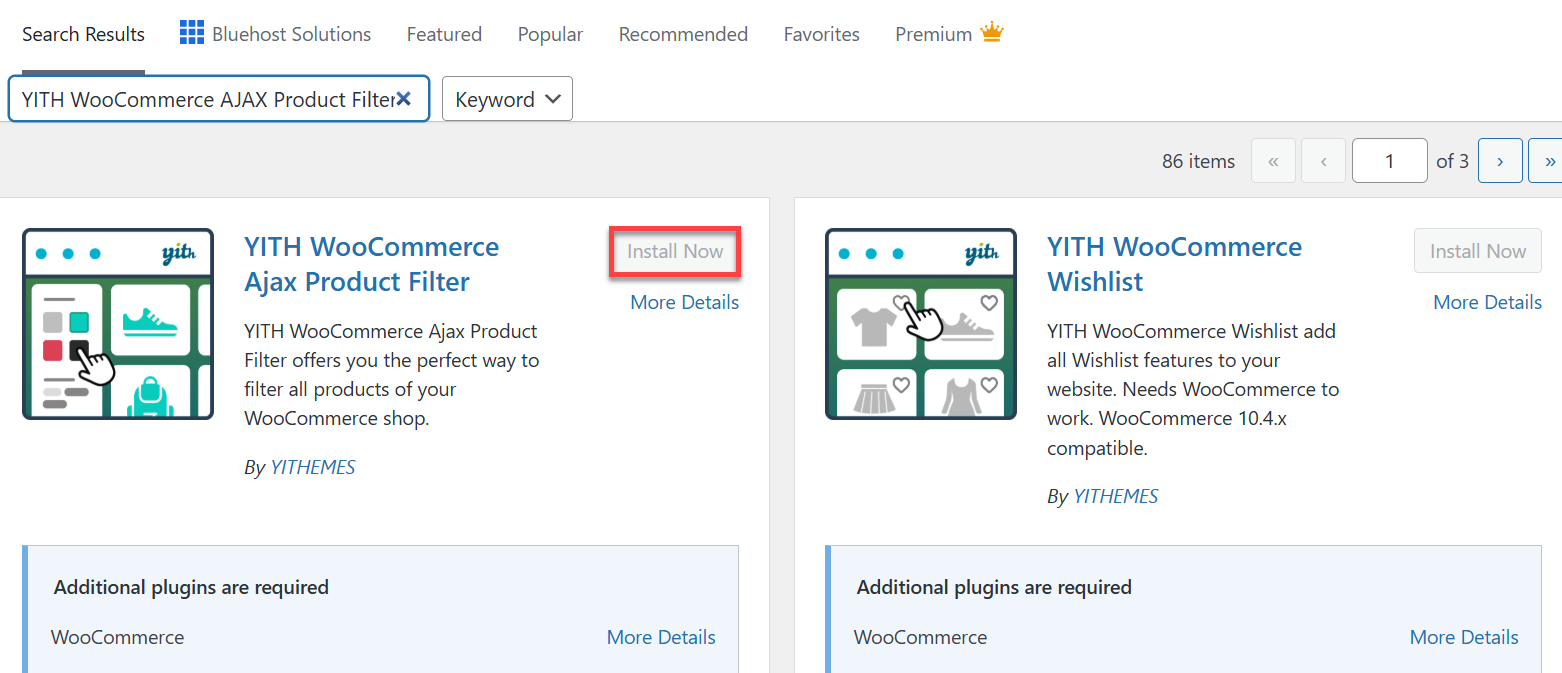The height and width of the screenshot is (673, 1562).
Task: Click the grid icon beside Bluehost Solutions
Action: tap(190, 32)
